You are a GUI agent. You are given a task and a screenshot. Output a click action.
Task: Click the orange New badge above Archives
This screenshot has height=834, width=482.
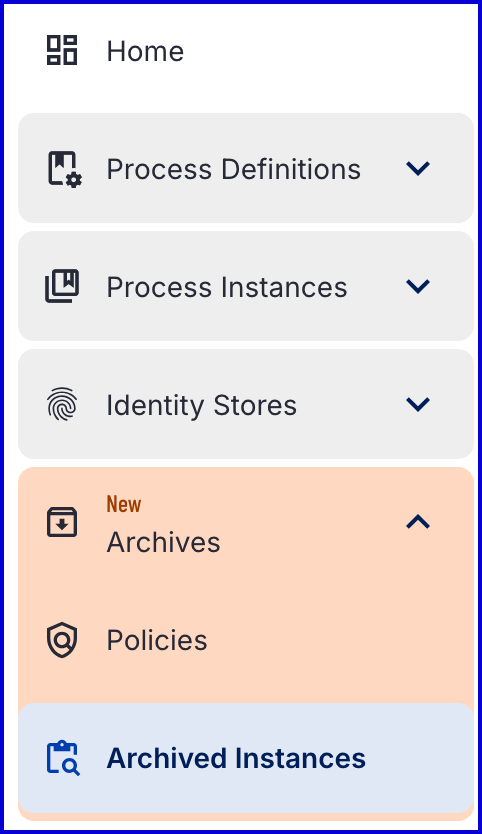tap(123, 504)
